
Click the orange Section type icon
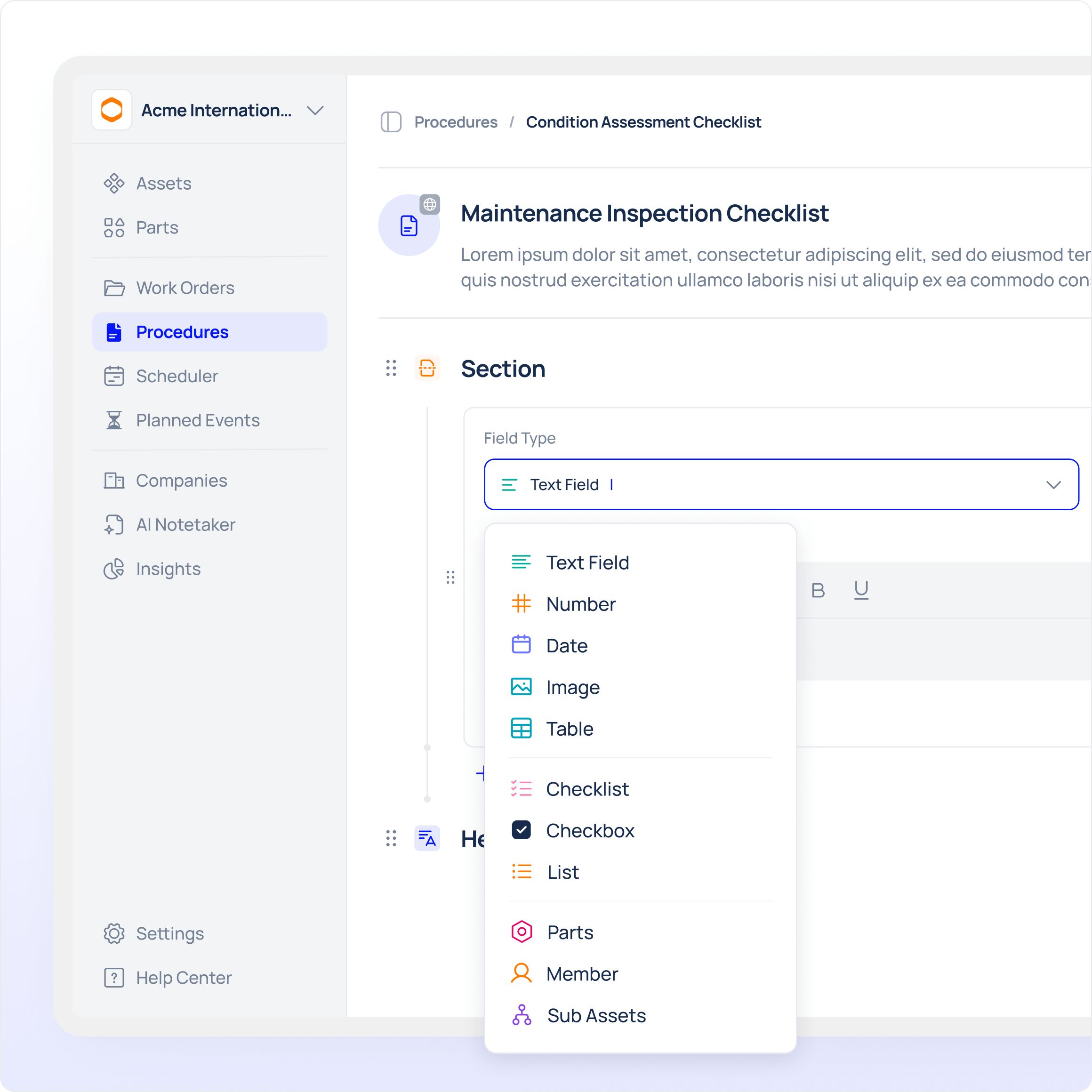coord(427,369)
